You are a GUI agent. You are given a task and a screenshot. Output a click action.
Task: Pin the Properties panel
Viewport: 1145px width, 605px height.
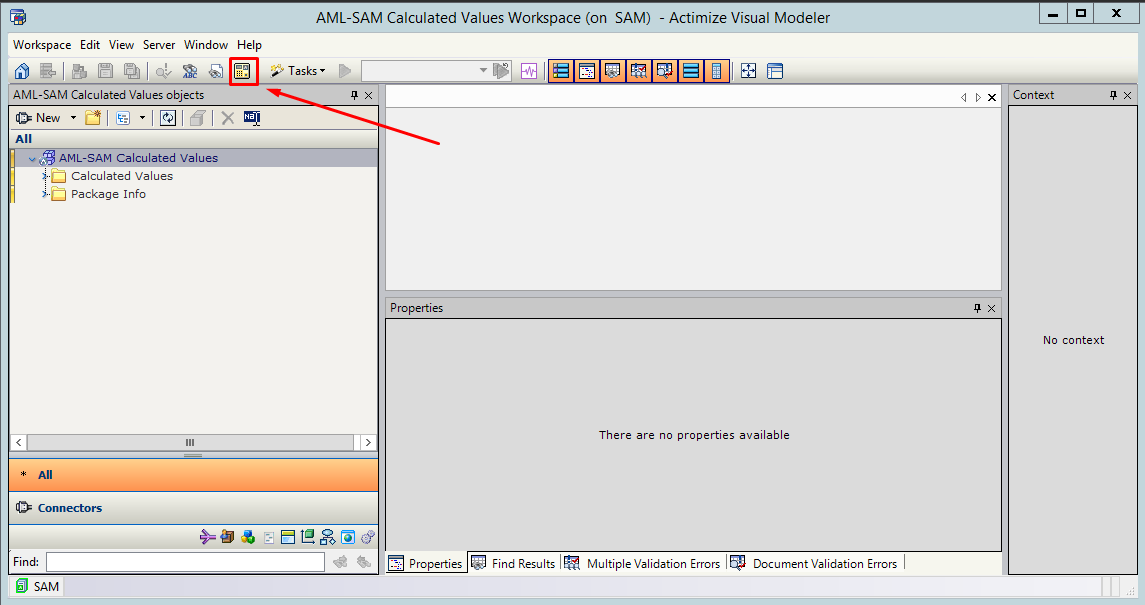coord(978,308)
